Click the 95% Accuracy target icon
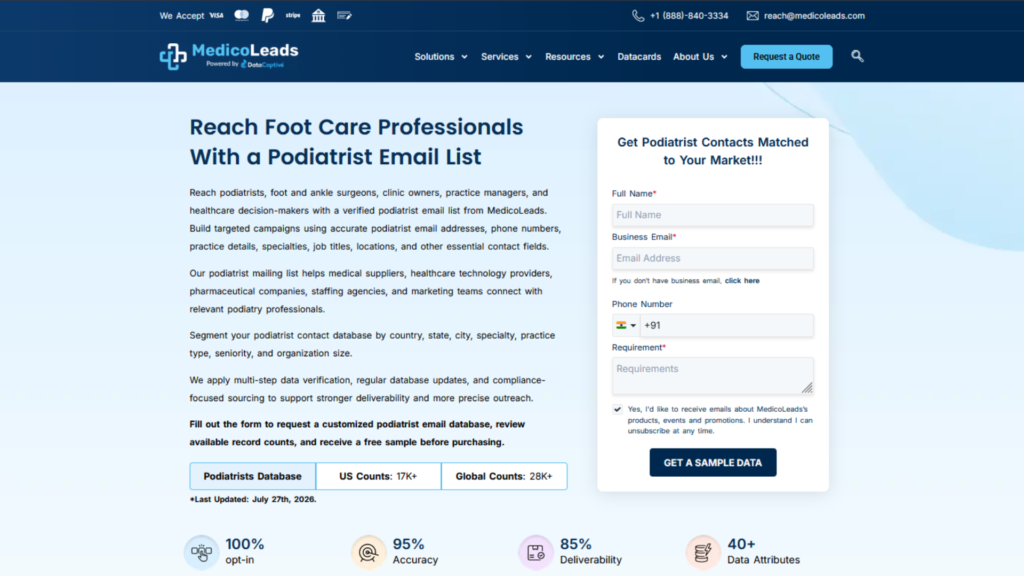1024x576 pixels. 368,552
